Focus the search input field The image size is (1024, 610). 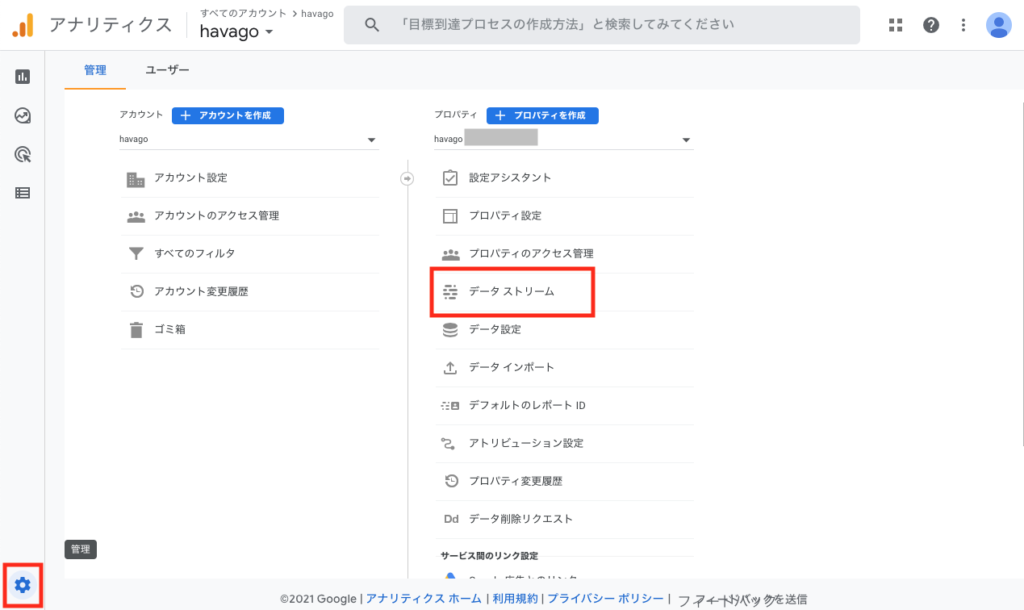tap(602, 25)
